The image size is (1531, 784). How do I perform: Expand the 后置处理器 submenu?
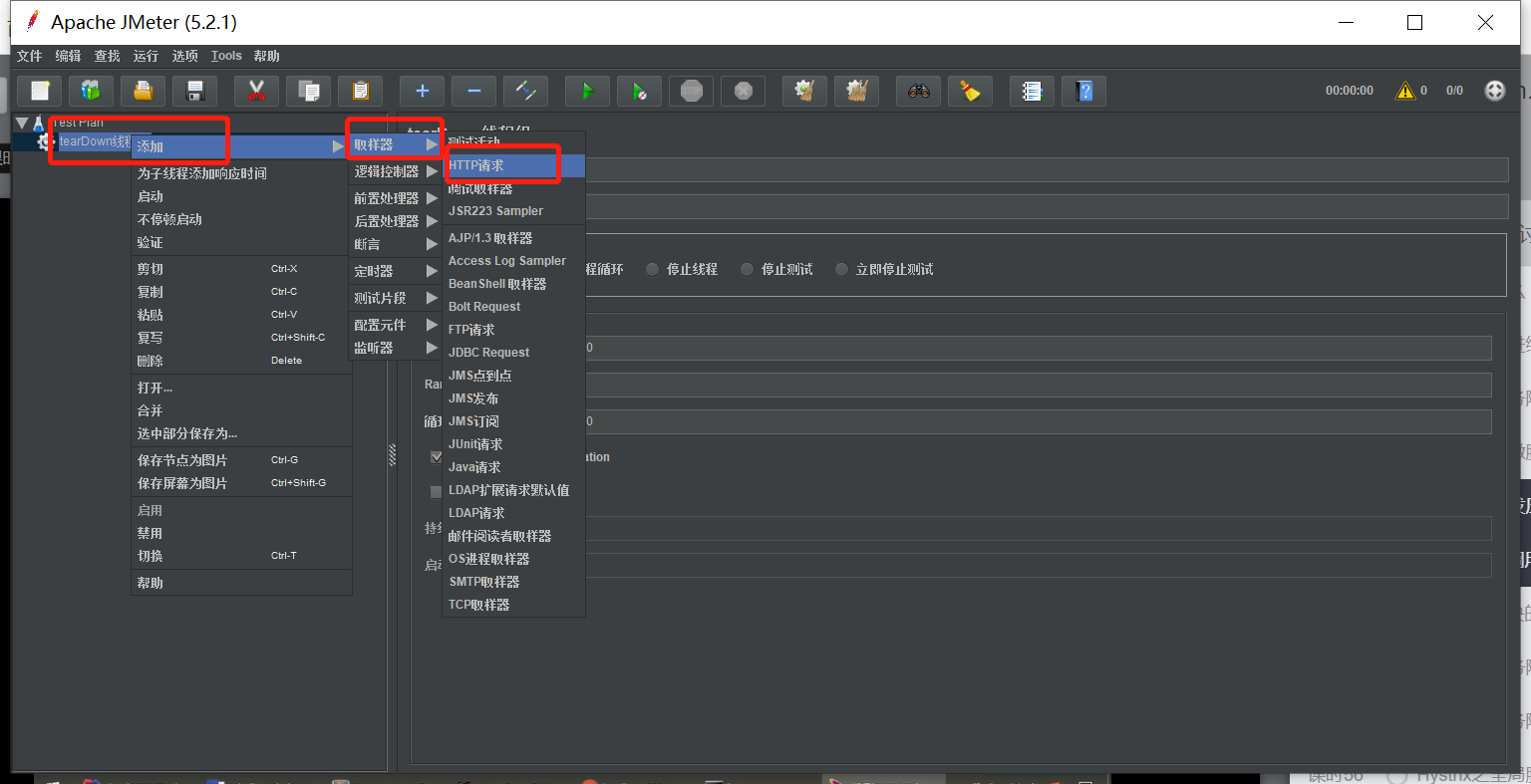[395, 221]
